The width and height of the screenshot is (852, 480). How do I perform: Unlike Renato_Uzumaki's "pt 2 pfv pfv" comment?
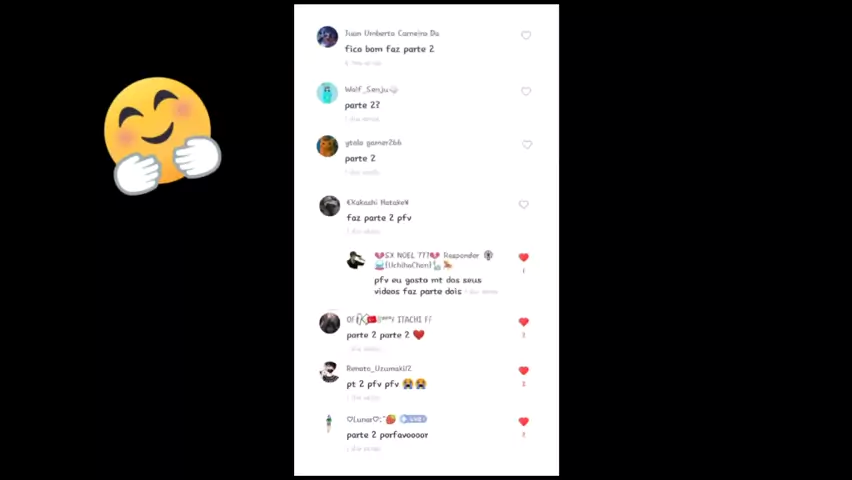click(x=524, y=371)
